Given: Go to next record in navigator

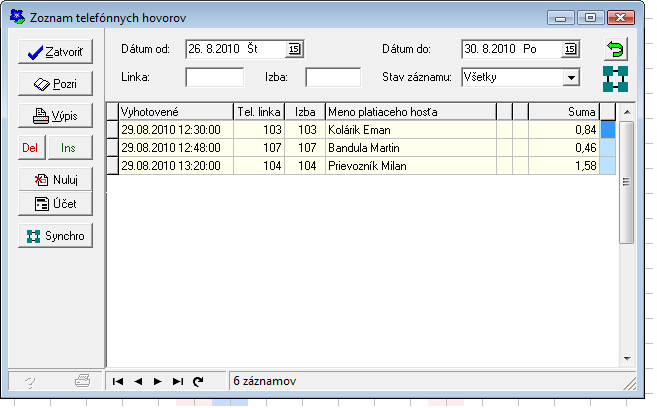Looking at the screenshot, I should (x=158, y=381).
